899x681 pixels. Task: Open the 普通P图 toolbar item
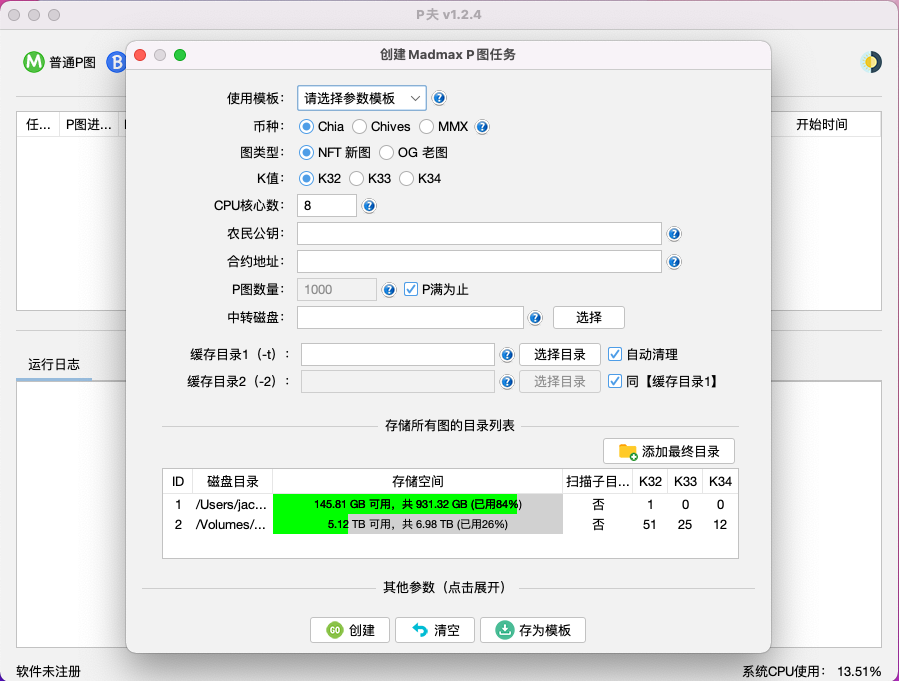(x=60, y=62)
